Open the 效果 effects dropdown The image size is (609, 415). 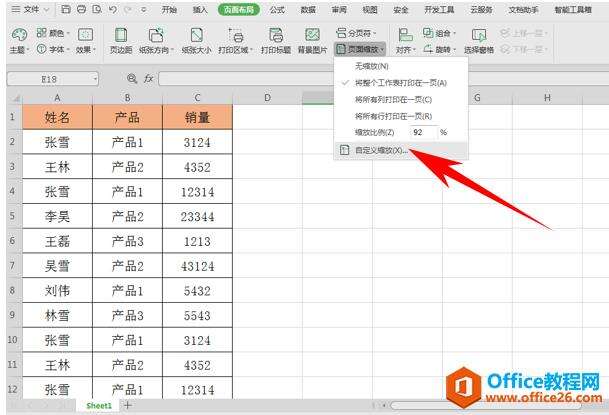(85, 41)
